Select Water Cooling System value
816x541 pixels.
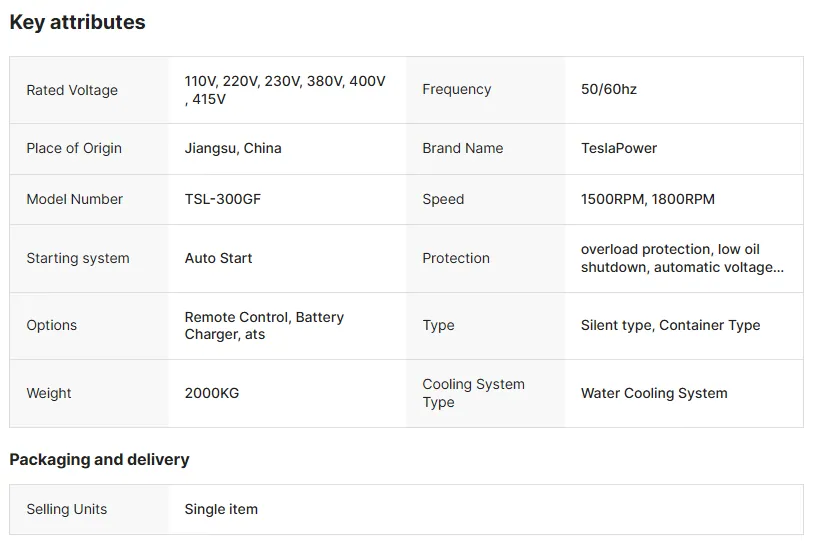pos(654,393)
